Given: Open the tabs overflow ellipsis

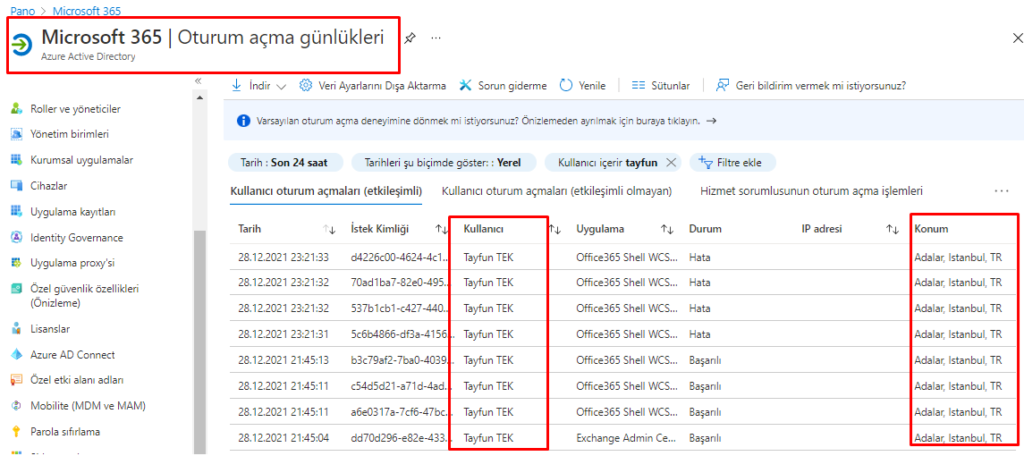Looking at the screenshot, I should click(x=1001, y=191).
